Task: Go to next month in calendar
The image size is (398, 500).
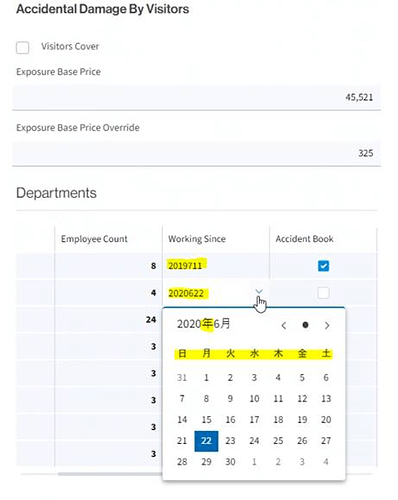Action: pos(327,325)
